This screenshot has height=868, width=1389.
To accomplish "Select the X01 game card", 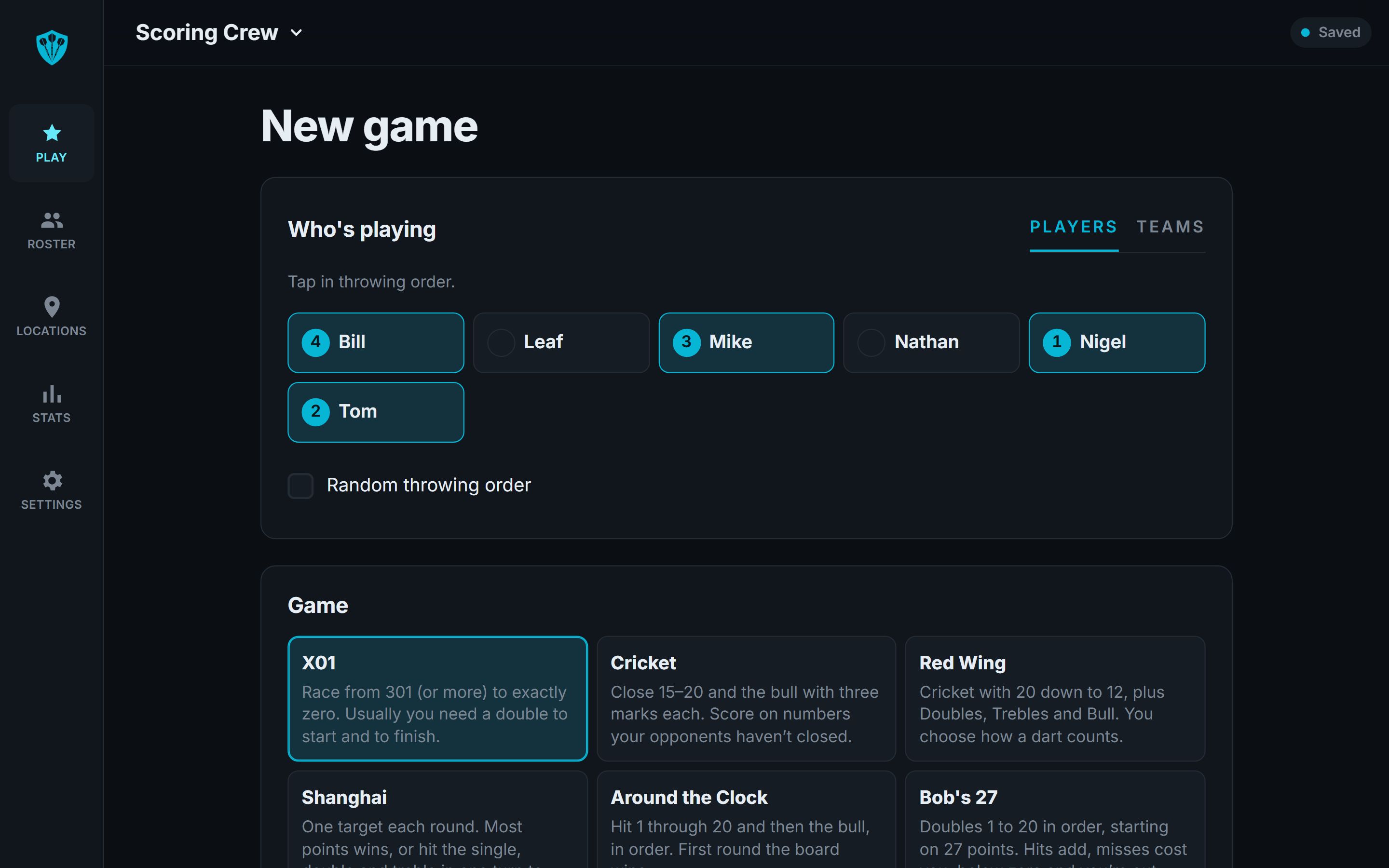I will coord(437,699).
